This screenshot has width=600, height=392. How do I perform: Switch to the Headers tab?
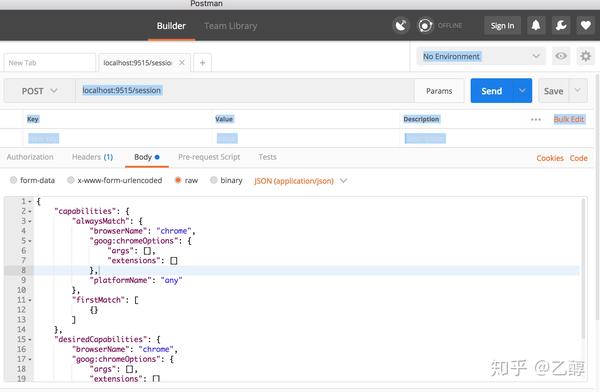tap(92, 157)
